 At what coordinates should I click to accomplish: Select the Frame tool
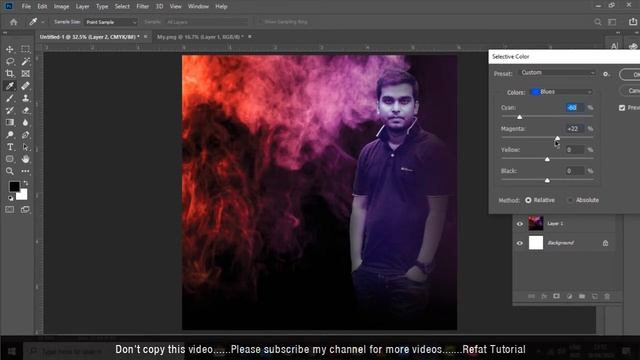pyautogui.click(x=25, y=74)
